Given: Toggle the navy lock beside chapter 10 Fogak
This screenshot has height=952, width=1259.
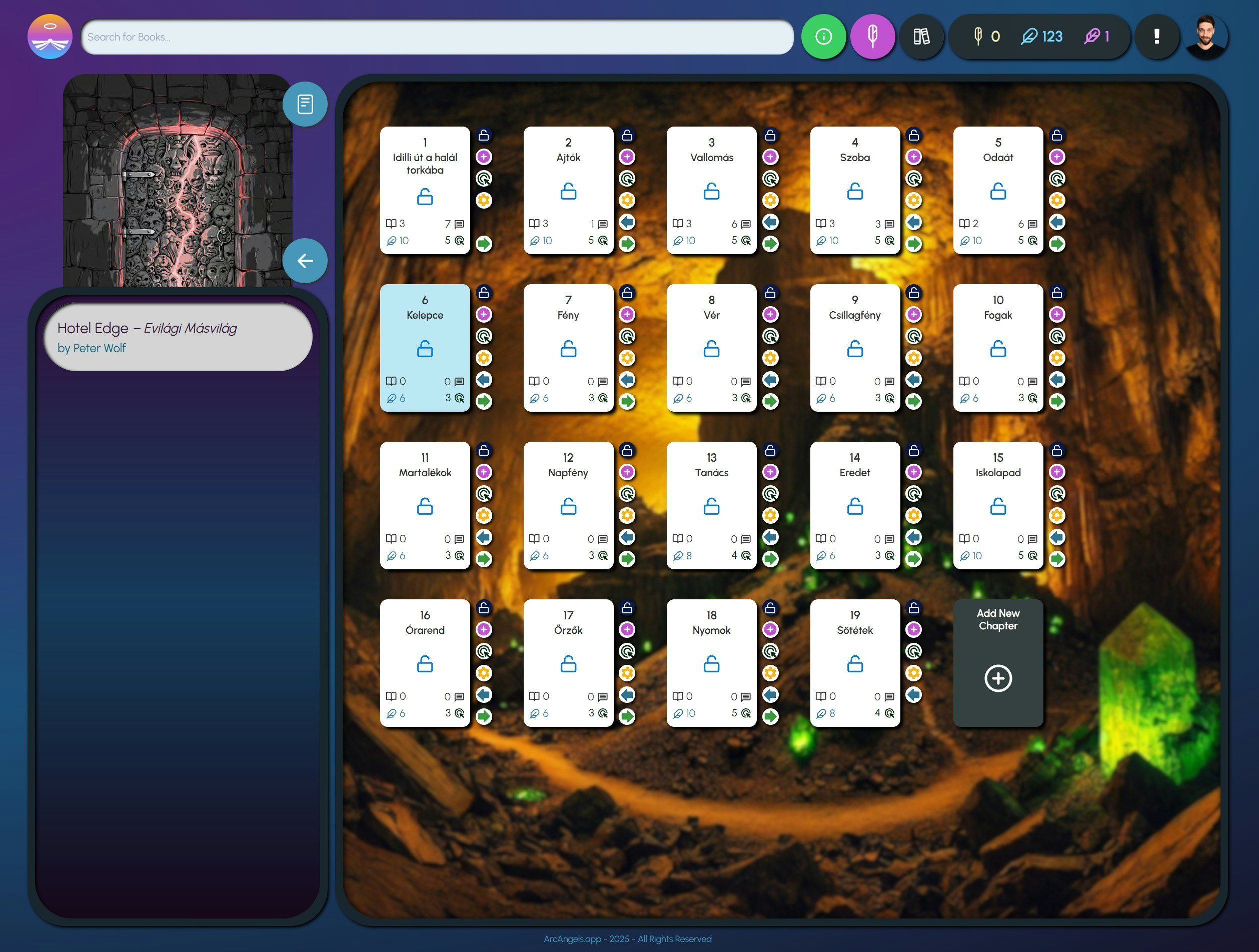Looking at the screenshot, I should coord(1056,293).
